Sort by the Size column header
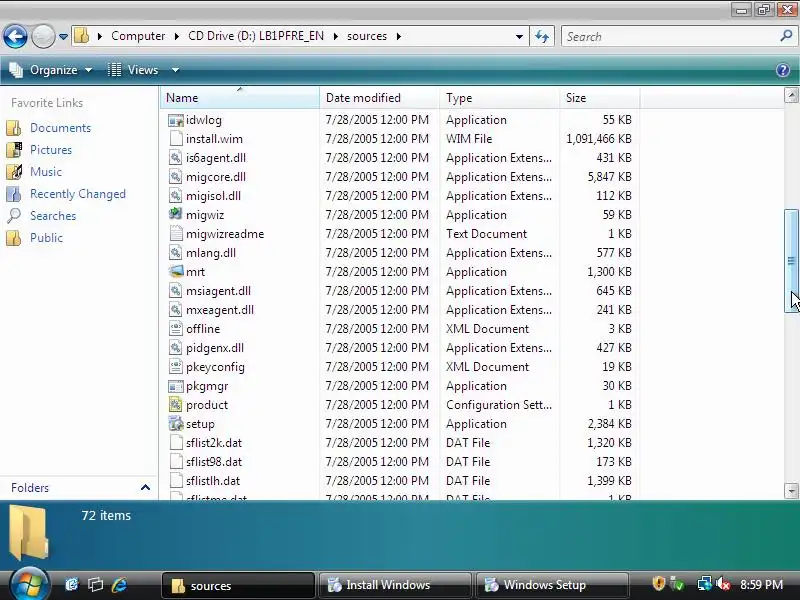 tap(599, 97)
